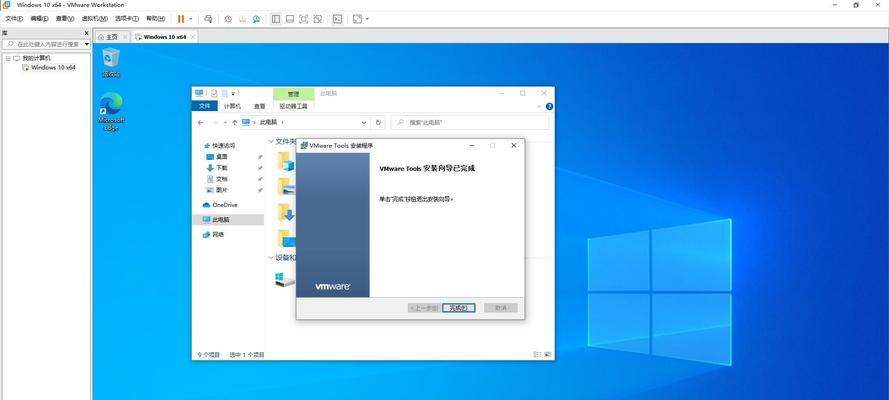Click the Recycle Bin desktop icon

[x=111, y=62]
